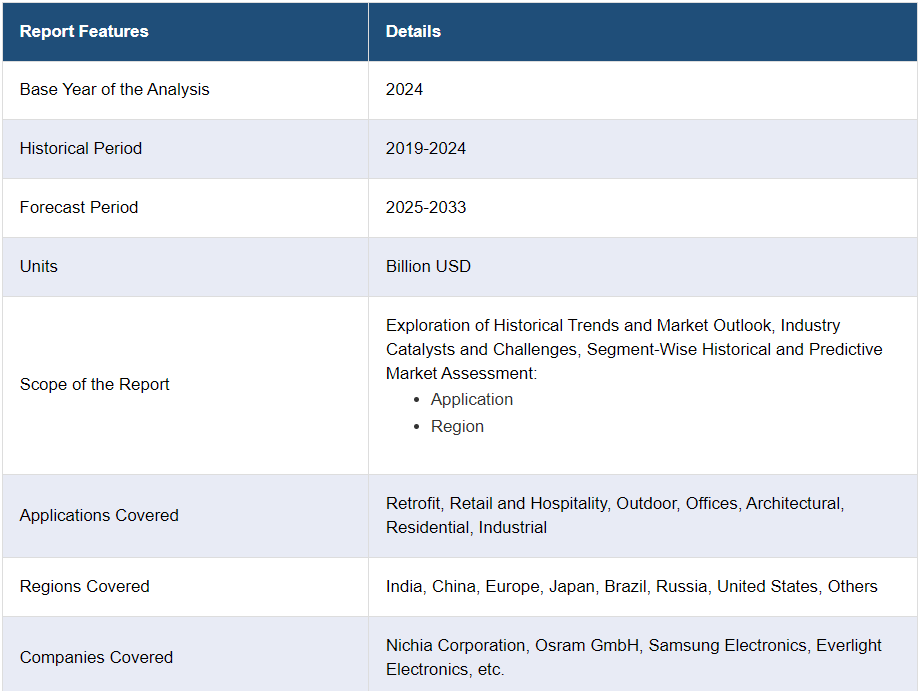Click the Details column header
The image size is (921, 691).
413,31
